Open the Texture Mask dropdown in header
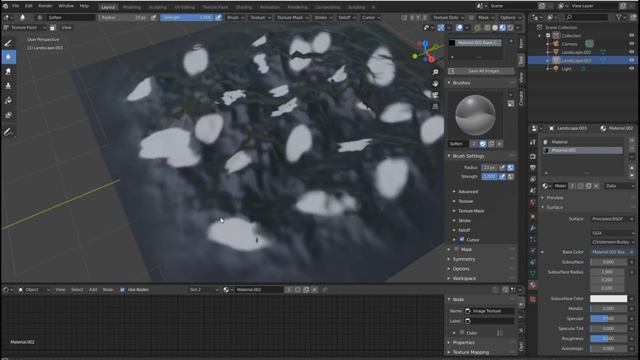Screen dimensions: 640x360 click(x=293, y=18)
